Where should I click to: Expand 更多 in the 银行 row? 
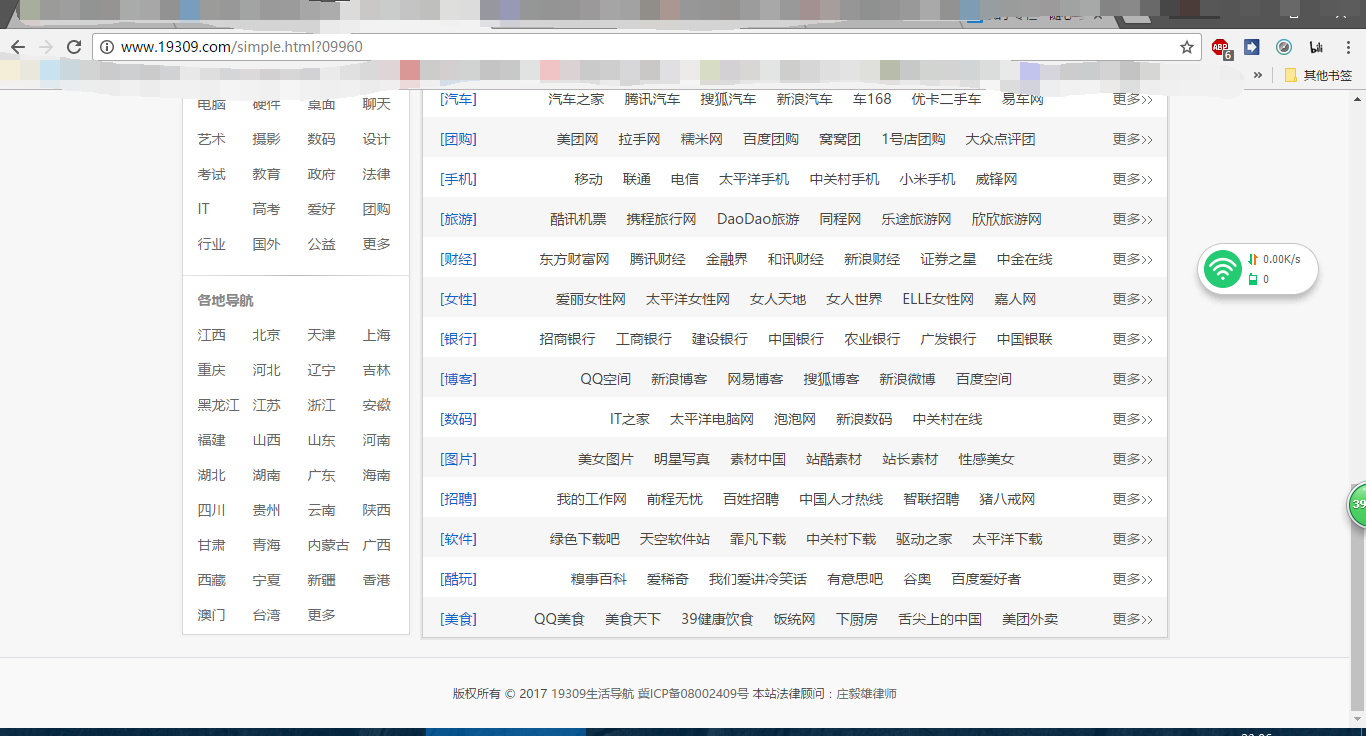click(1133, 339)
